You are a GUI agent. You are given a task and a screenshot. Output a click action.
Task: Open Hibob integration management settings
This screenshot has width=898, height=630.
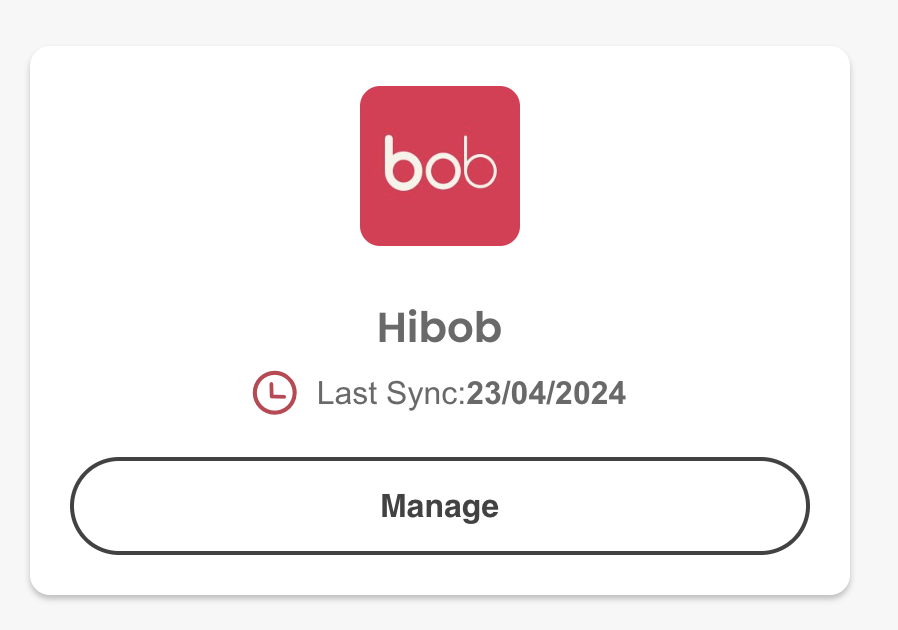(x=440, y=506)
